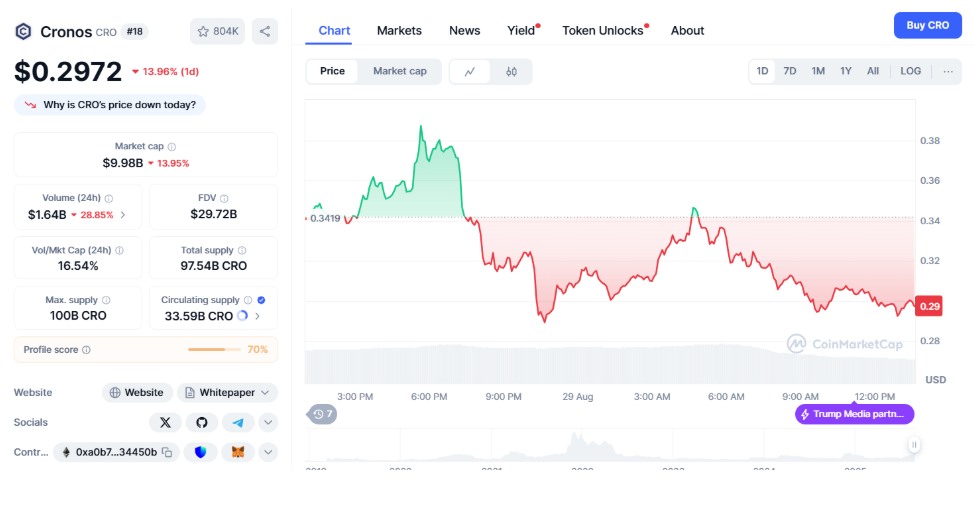The image size is (974, 506).
Task: Open the Website link
Action: pyautogui.click(x=137, y=392)
